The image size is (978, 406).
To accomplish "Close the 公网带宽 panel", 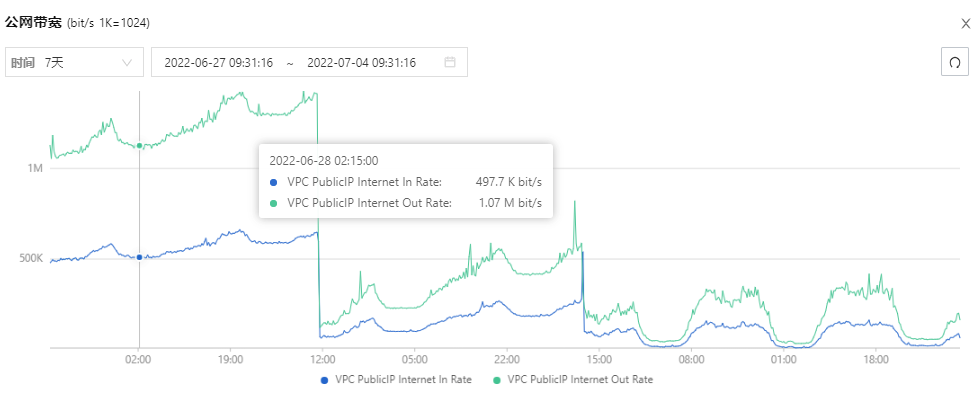I will (x=964, y=22).
